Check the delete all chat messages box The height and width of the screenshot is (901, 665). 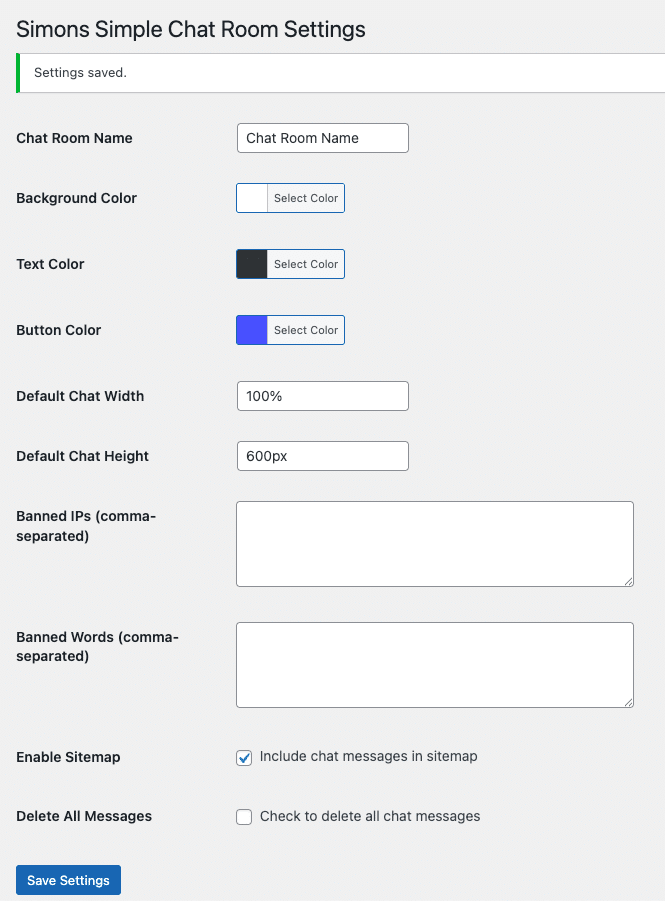click(x=244, y=817)
